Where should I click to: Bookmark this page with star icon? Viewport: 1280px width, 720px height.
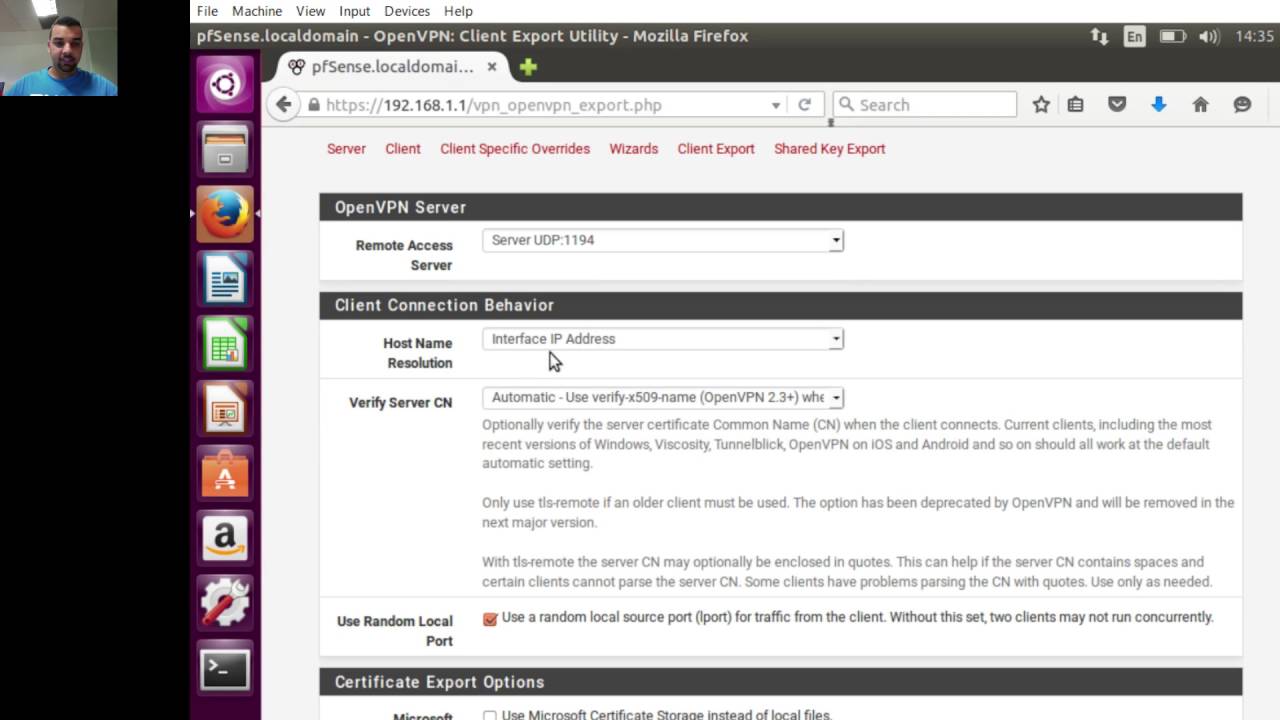tap(1041, 104)
